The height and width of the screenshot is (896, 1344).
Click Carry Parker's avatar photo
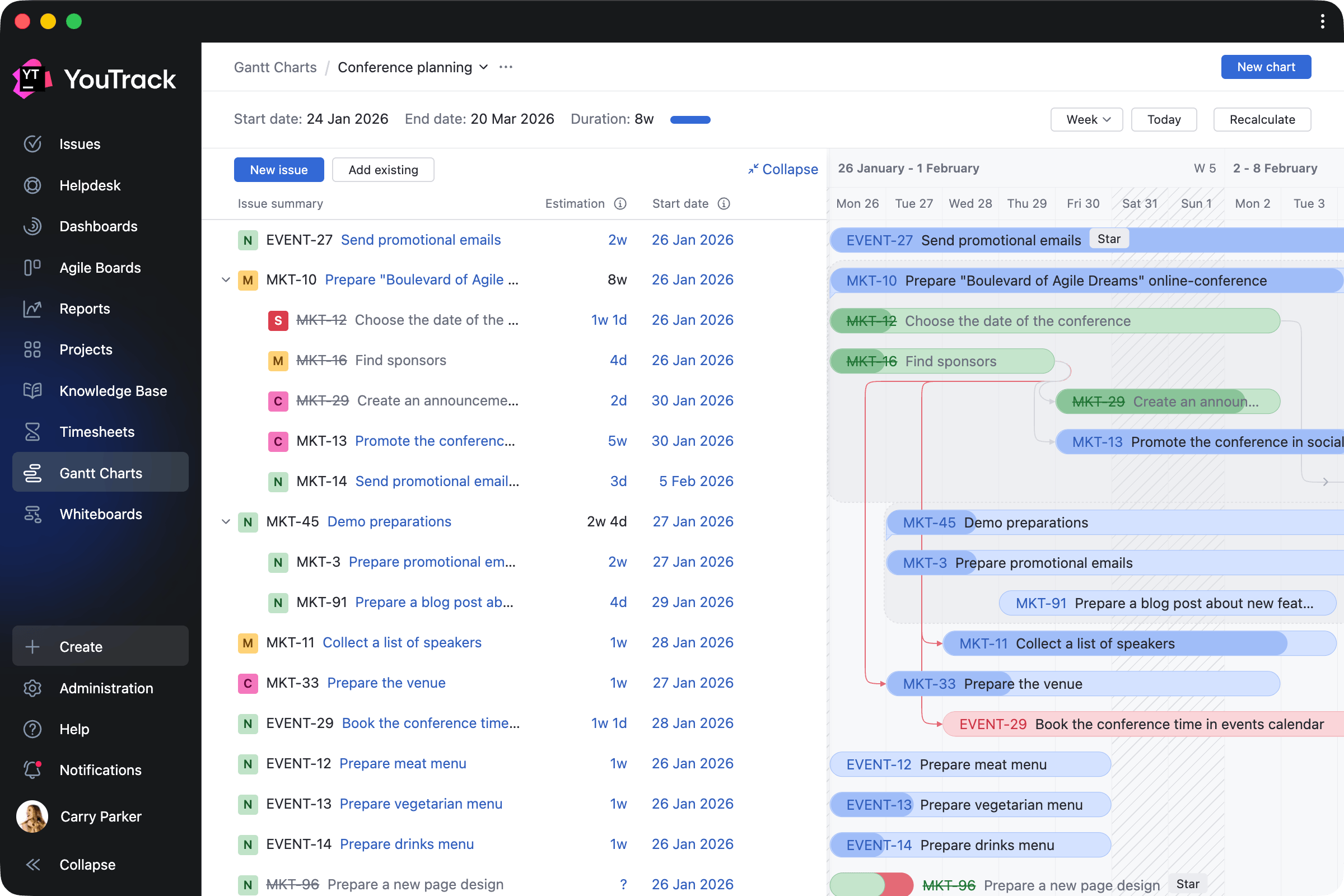point(32,816)
